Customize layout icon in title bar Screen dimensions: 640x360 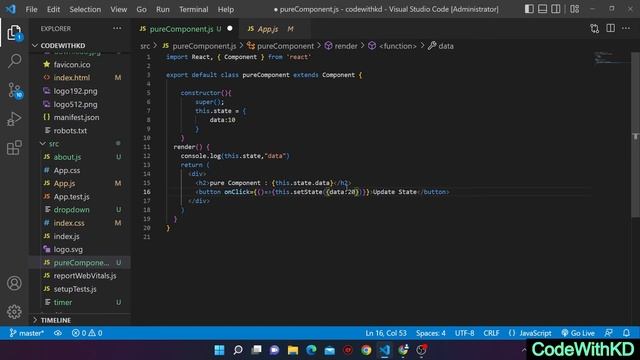point(575,9)
